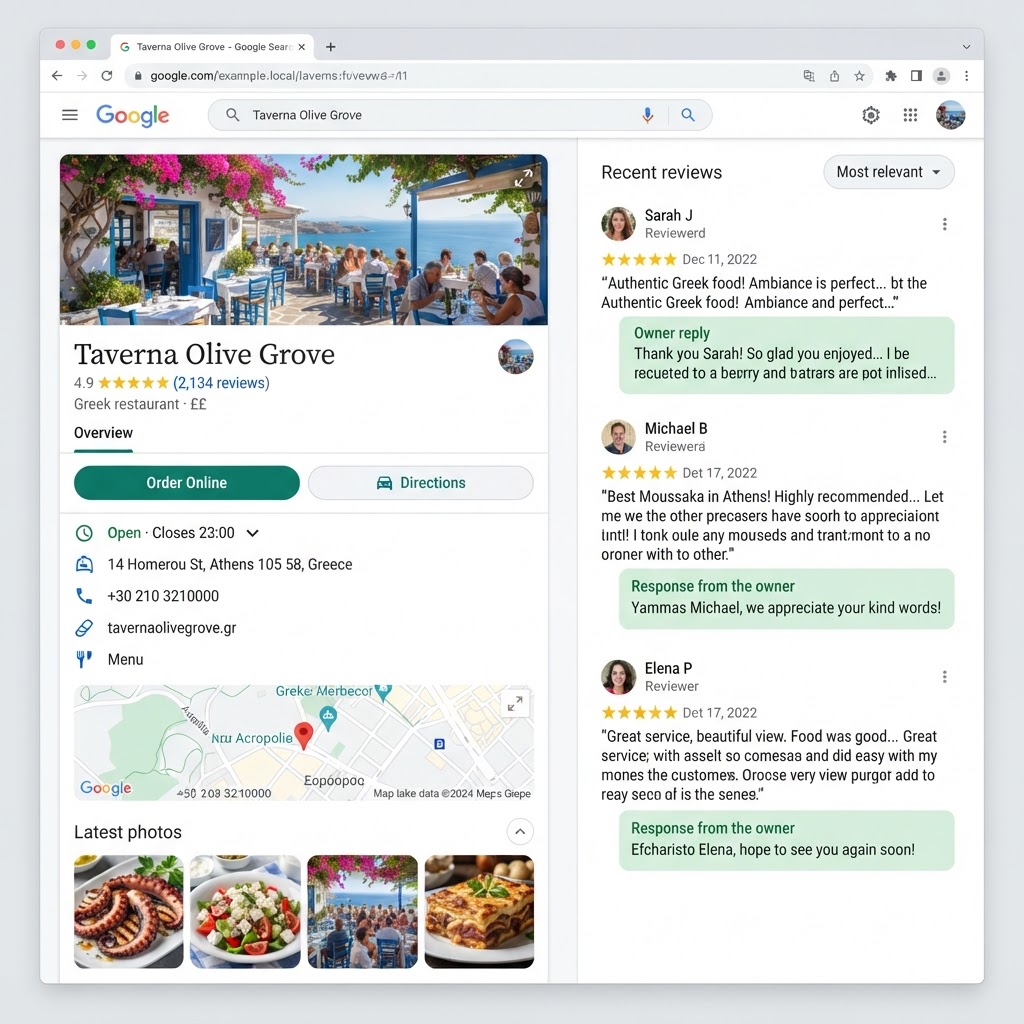1024x1024 pixels.
Task: Click Sarah J's reviewer avatar
Action: coord(618,224)
